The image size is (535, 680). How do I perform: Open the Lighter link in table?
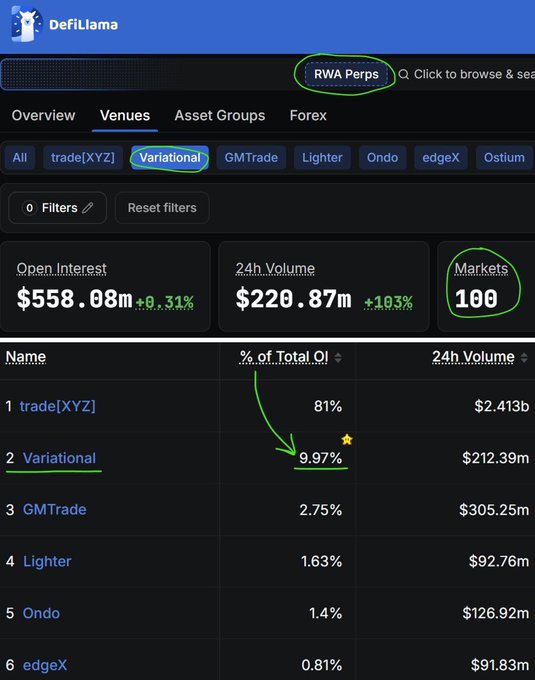(47, 561)
